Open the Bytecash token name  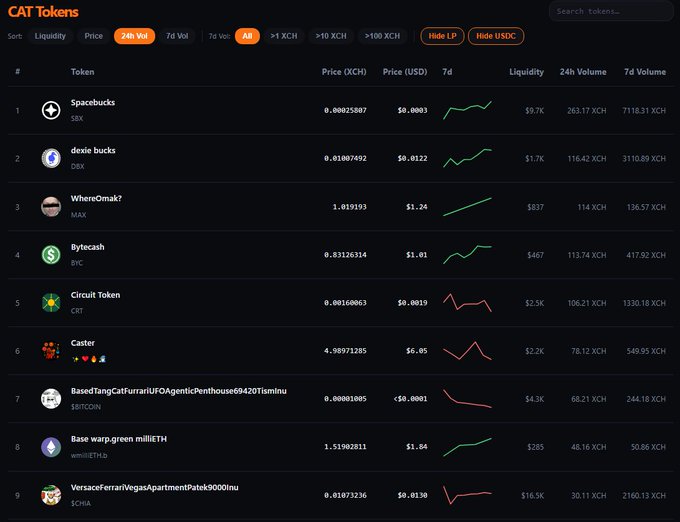click(88, 247)
